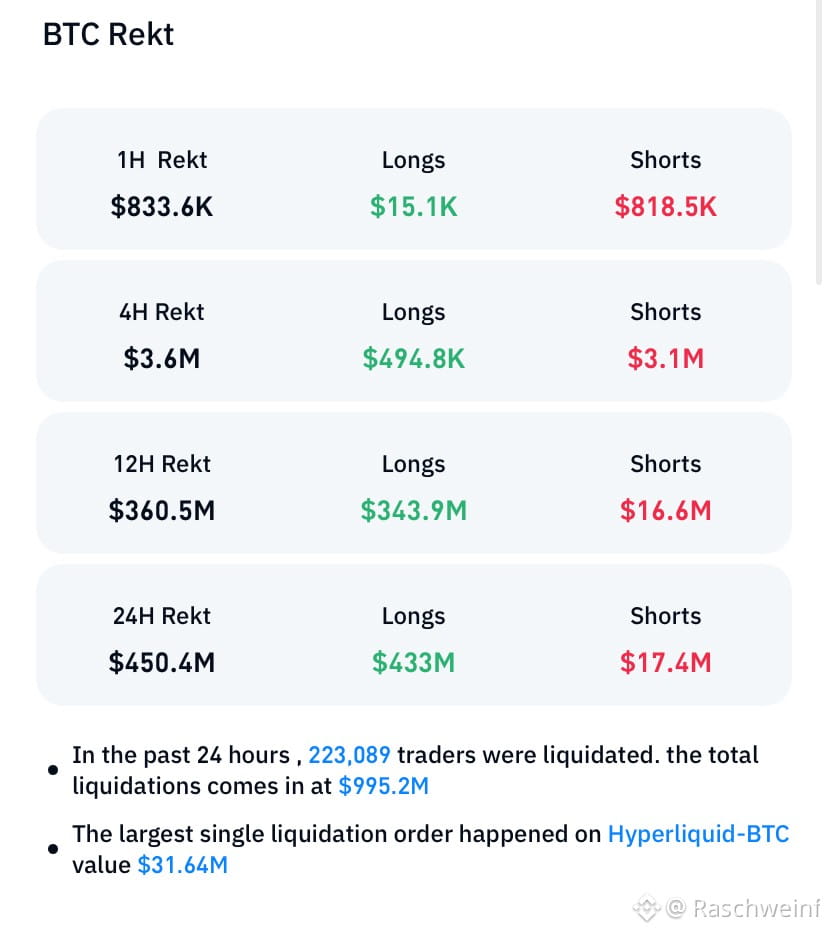Click the 223,089 traders liquidated figure
Image resolution: width=828 pixels, height=933 pixels.
(x=349, y=755)
